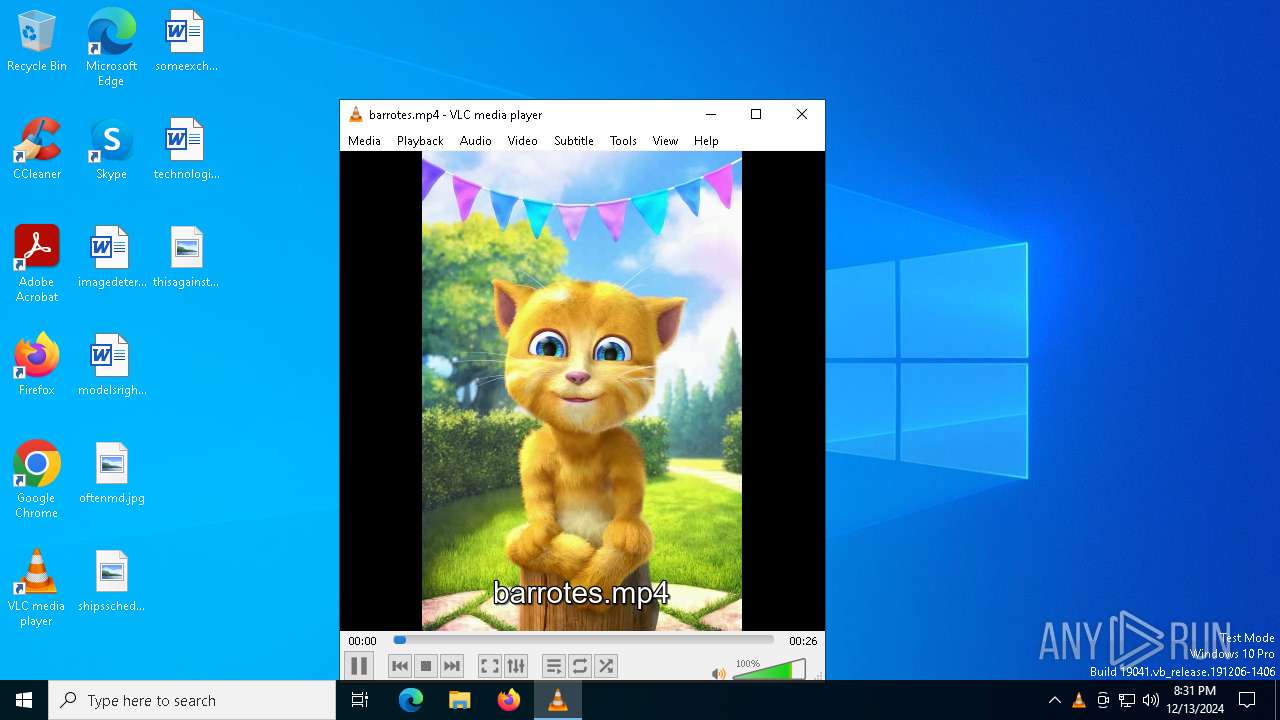Seek using the playback progress bar
The image size is (1280, 720).
[x=583, y=640]
